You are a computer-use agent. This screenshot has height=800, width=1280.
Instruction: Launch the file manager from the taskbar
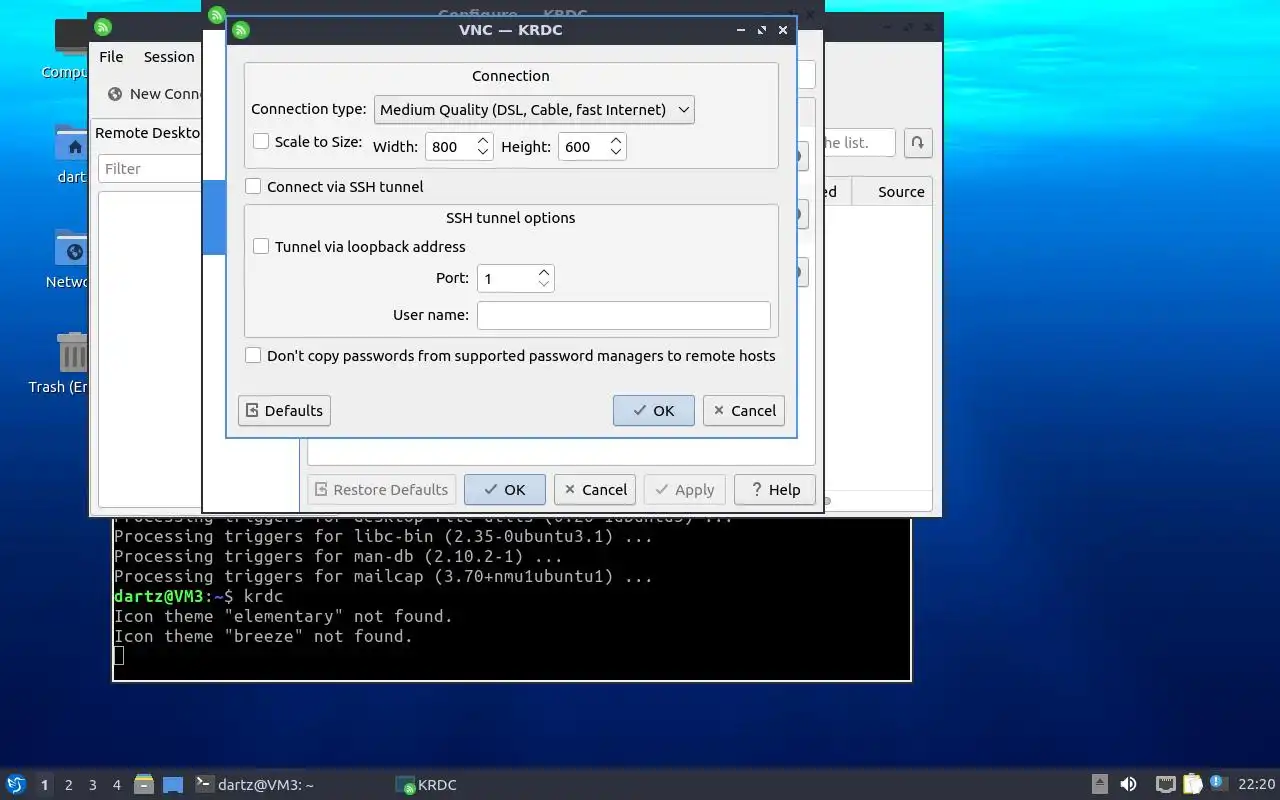coord(144,784)
